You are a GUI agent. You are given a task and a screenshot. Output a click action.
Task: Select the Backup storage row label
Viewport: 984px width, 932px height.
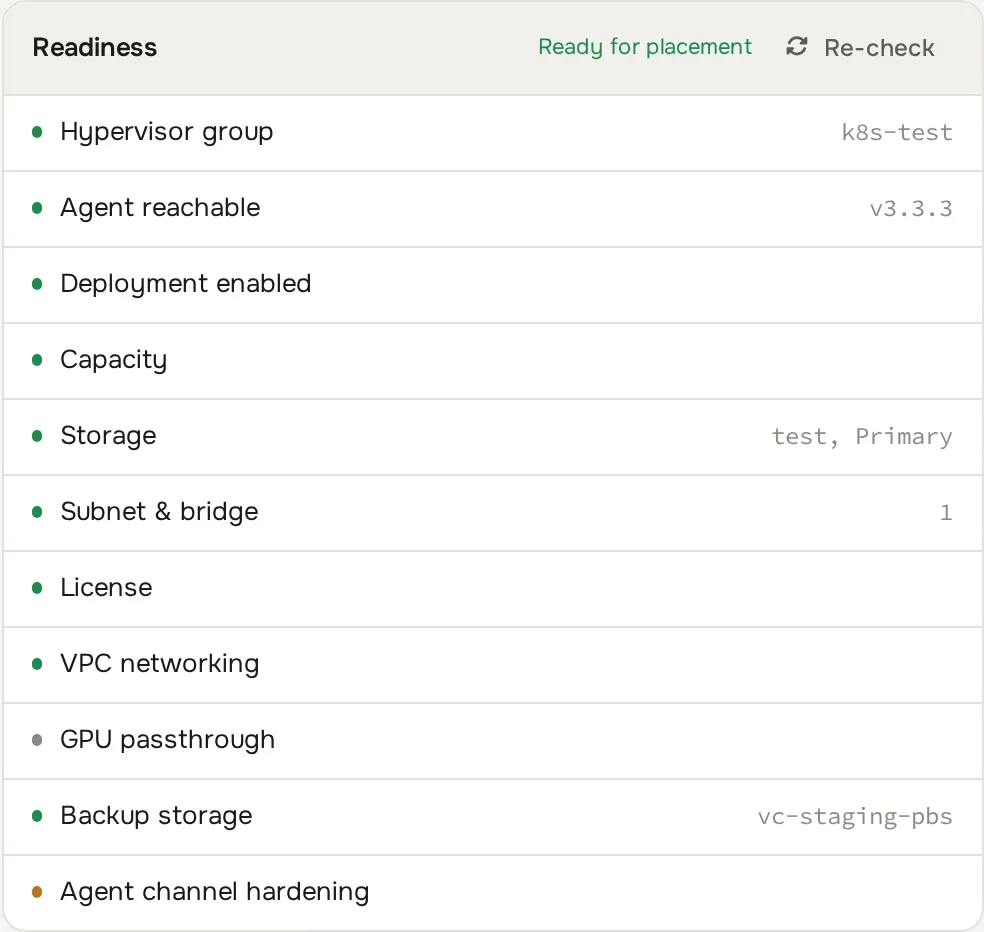pos(156,817)
